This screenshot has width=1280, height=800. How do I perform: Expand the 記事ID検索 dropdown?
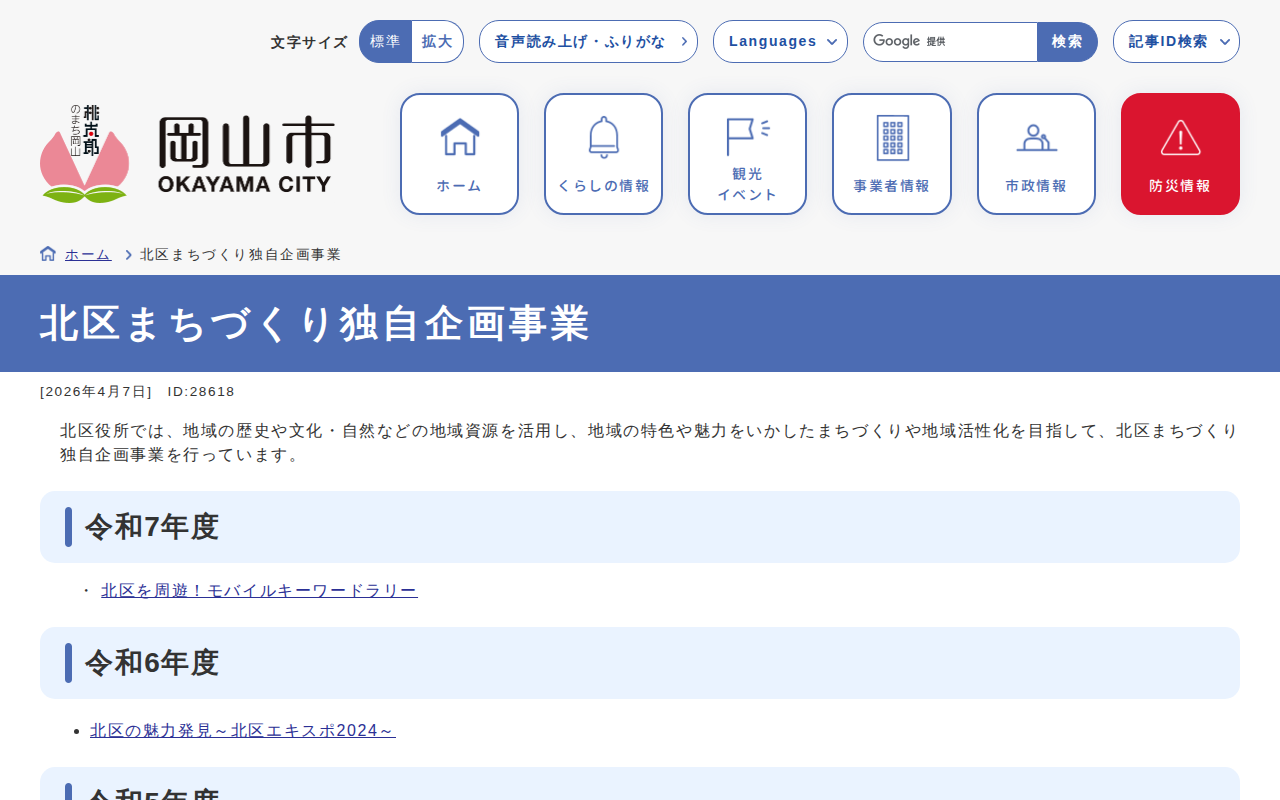(x=1176, y=42)
